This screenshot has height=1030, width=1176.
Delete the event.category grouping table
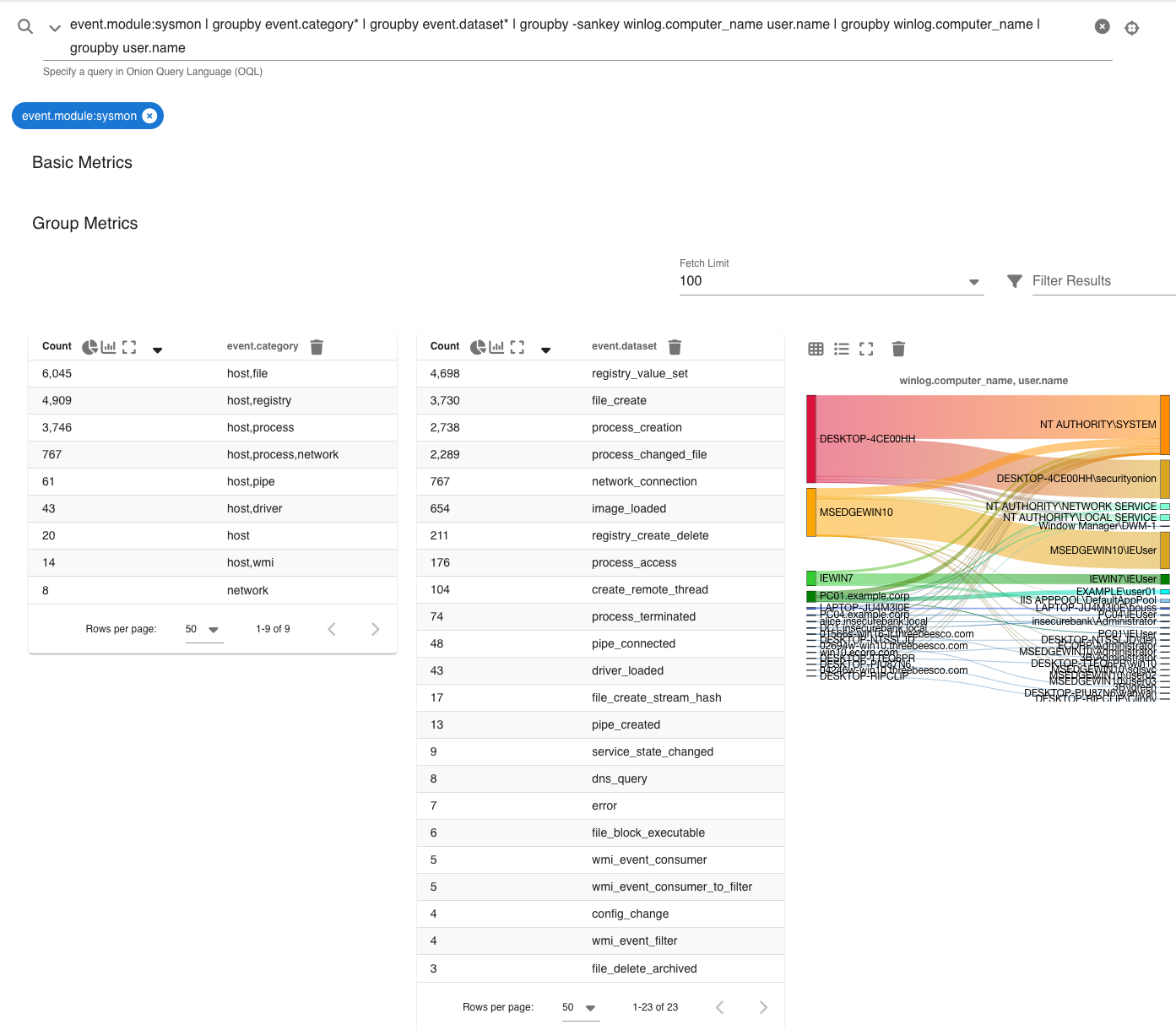pos(317,346)
